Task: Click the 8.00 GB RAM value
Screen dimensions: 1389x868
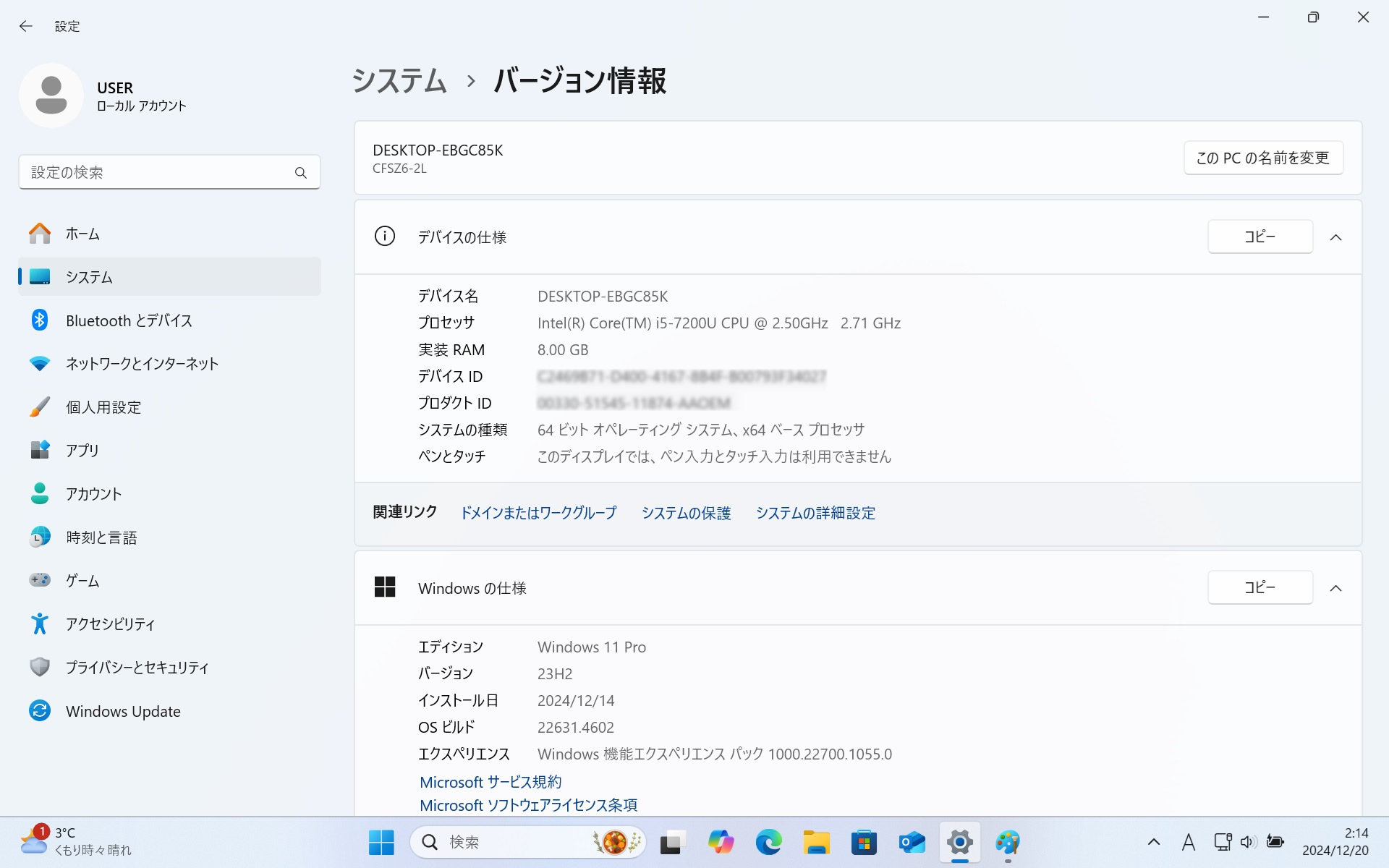Action: (563, 350)
